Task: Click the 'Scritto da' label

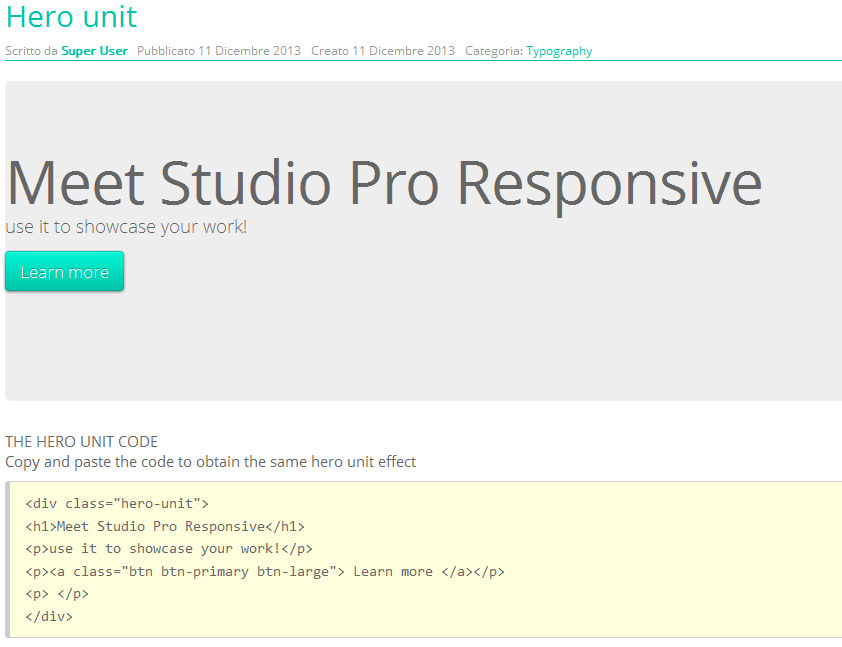Action: pyautogui.click(x=31, y=51)
